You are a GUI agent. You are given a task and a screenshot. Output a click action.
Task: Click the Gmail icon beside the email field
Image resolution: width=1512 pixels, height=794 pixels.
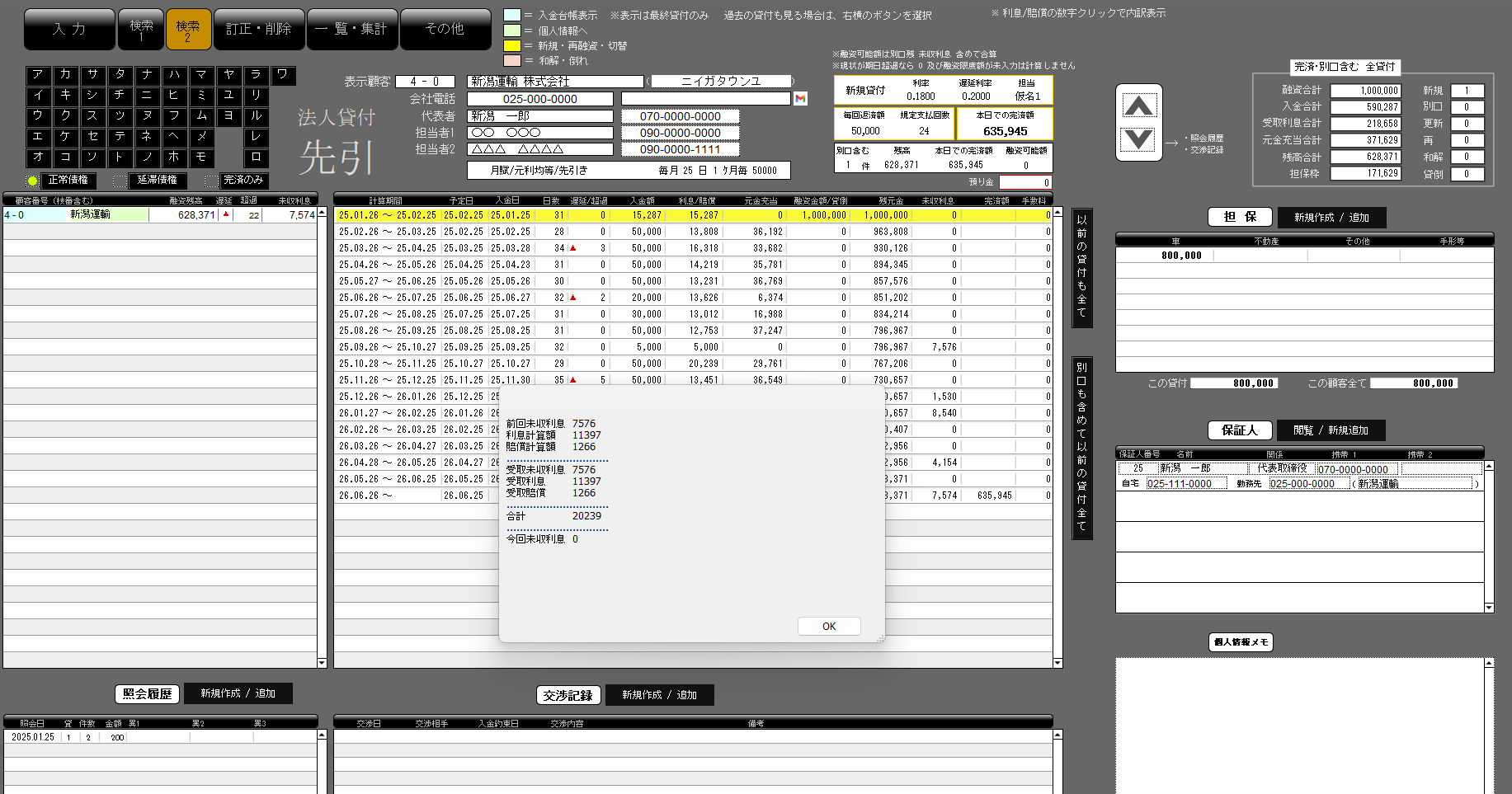pos(799,99)
